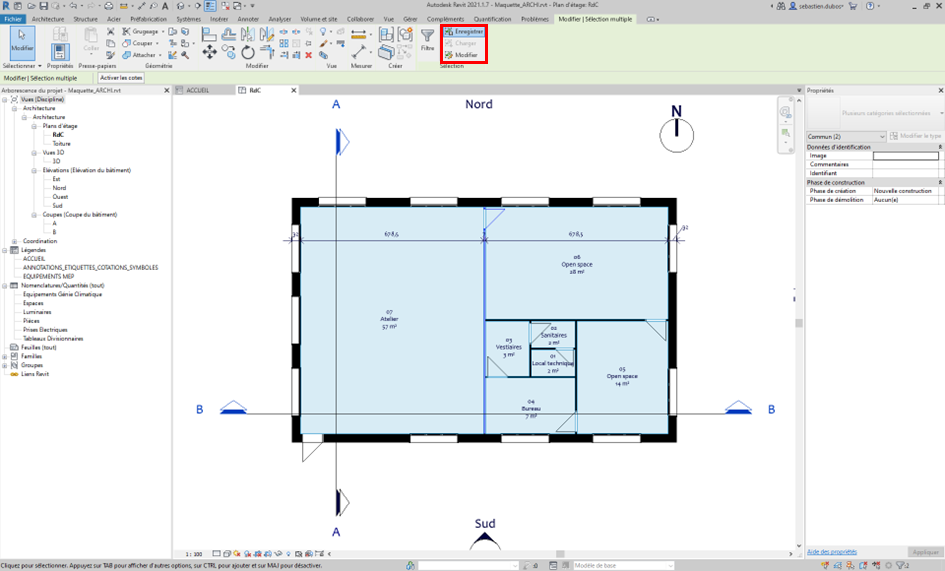
Task: Open the Sélectionner dropdown
Action: click(20, 66)
